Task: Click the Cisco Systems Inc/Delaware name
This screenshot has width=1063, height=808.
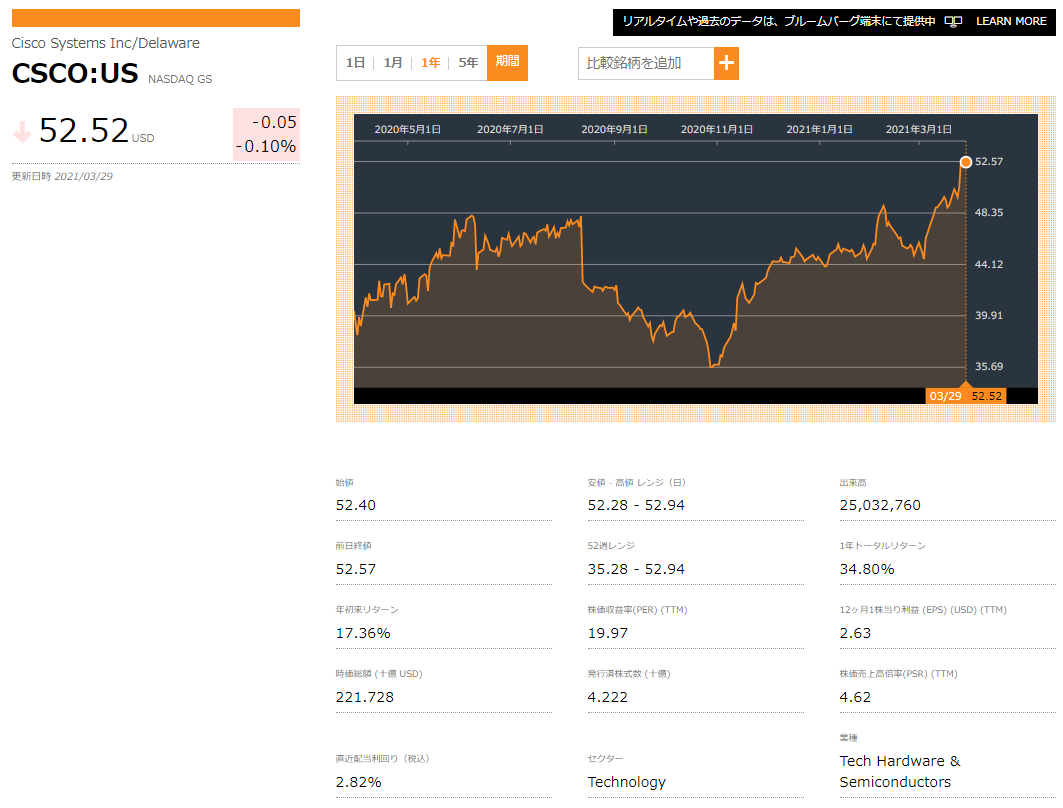Action: click(x=106, y=43)
